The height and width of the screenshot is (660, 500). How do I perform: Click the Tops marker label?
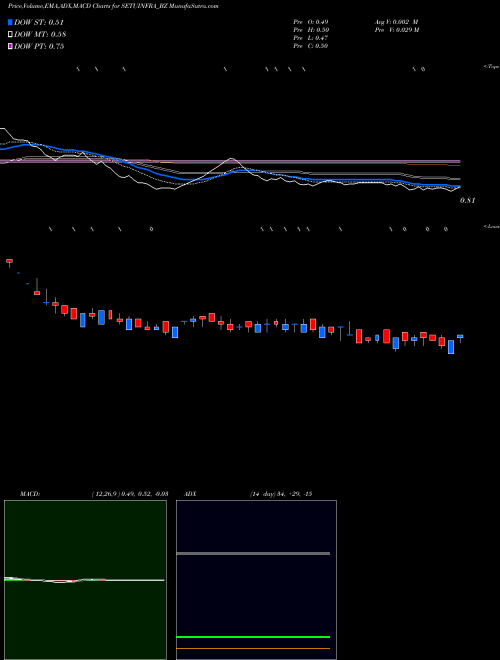(x=492, y=67)
